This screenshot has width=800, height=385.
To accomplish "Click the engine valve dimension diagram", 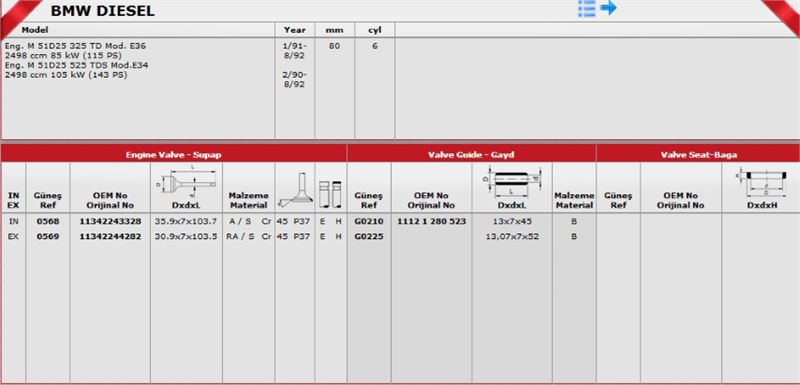I will click(186, 182).
